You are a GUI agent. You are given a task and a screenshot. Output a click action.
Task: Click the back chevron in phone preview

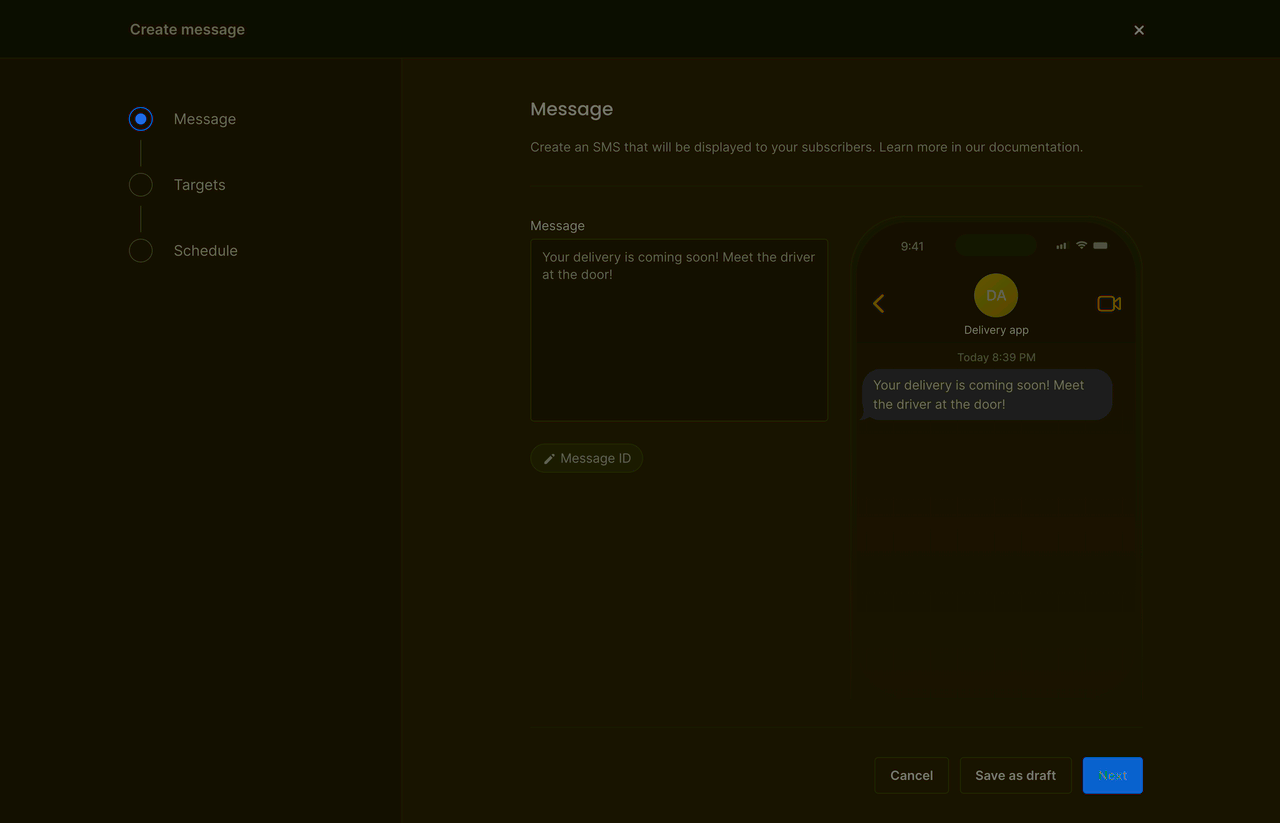[x=879, y=304]
